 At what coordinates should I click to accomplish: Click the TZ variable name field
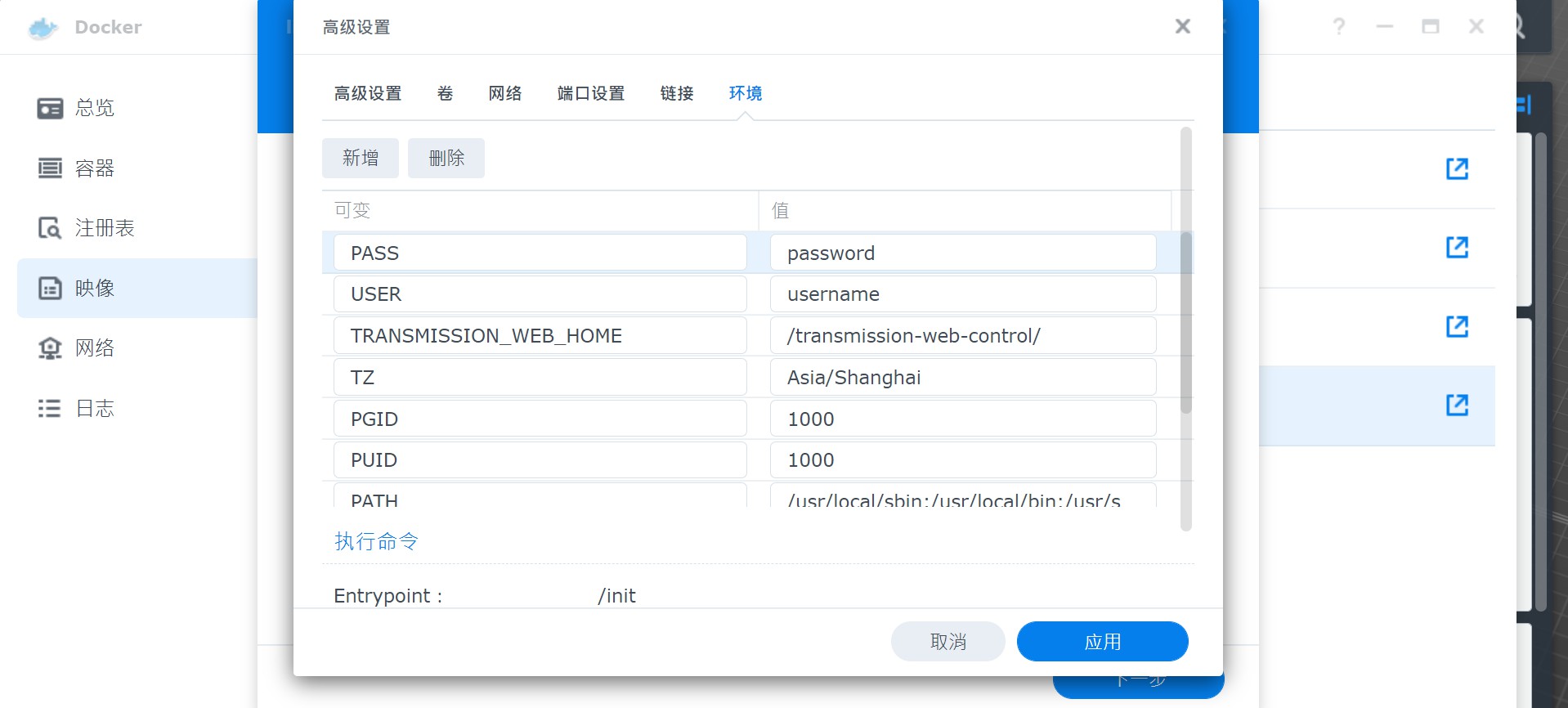[540, 378]
